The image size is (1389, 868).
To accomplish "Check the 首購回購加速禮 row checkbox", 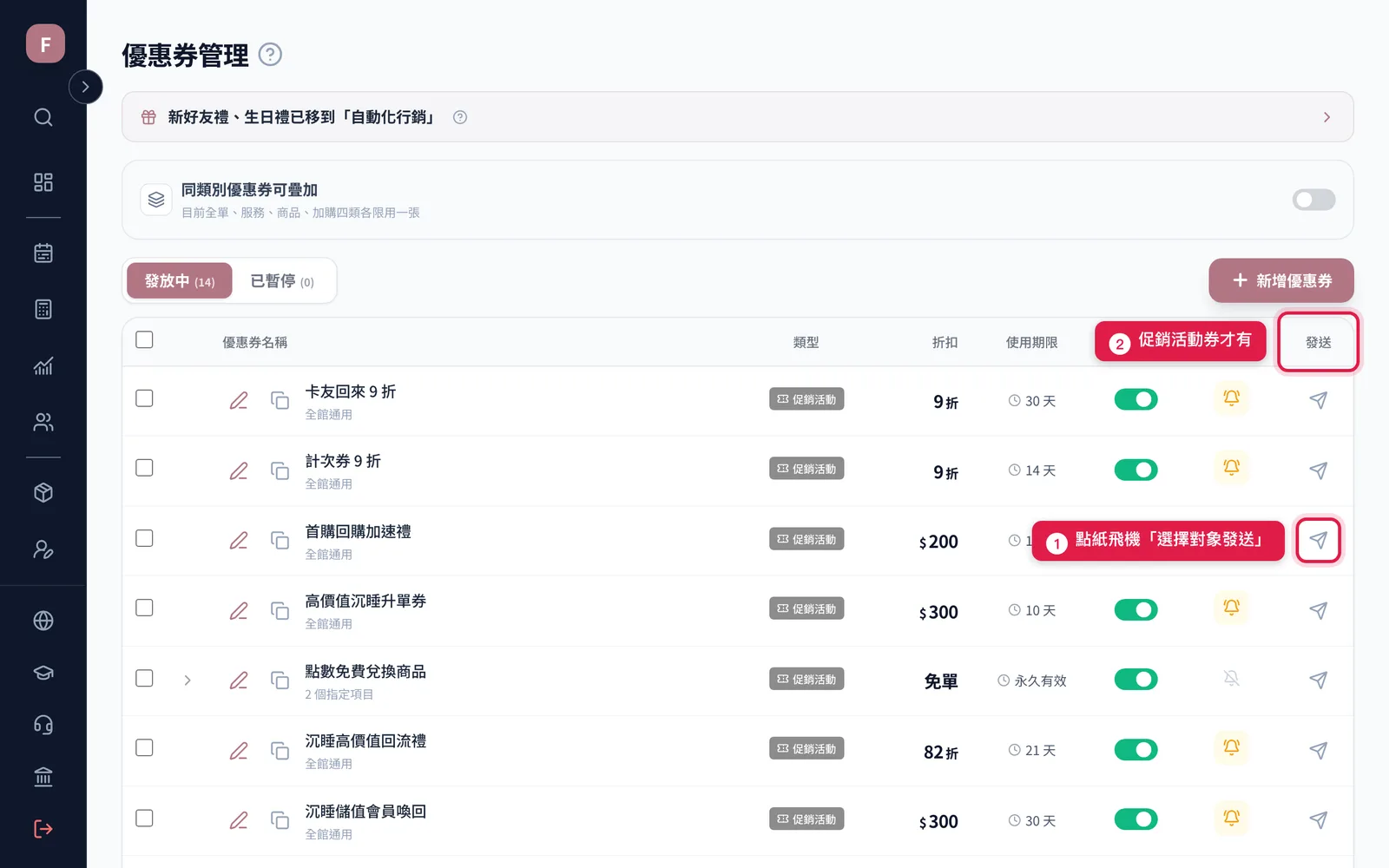I will [144, 538].
